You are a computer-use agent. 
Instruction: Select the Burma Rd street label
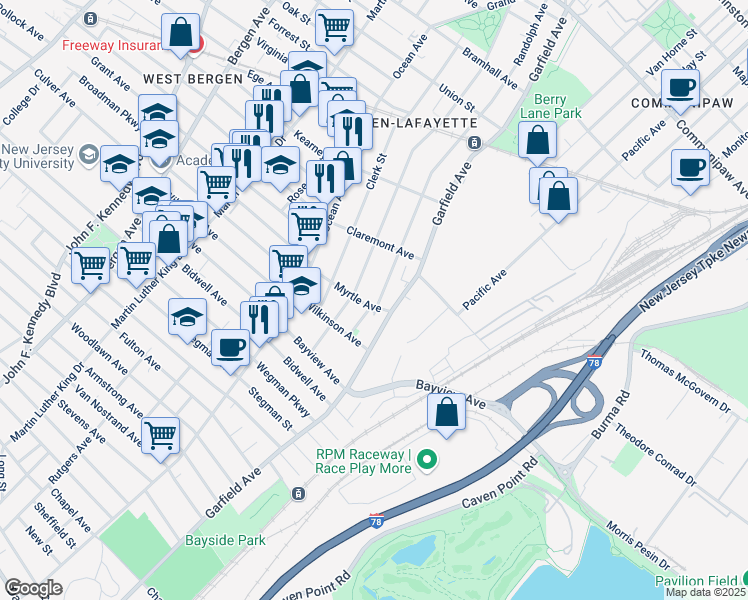tap(611, 415)
